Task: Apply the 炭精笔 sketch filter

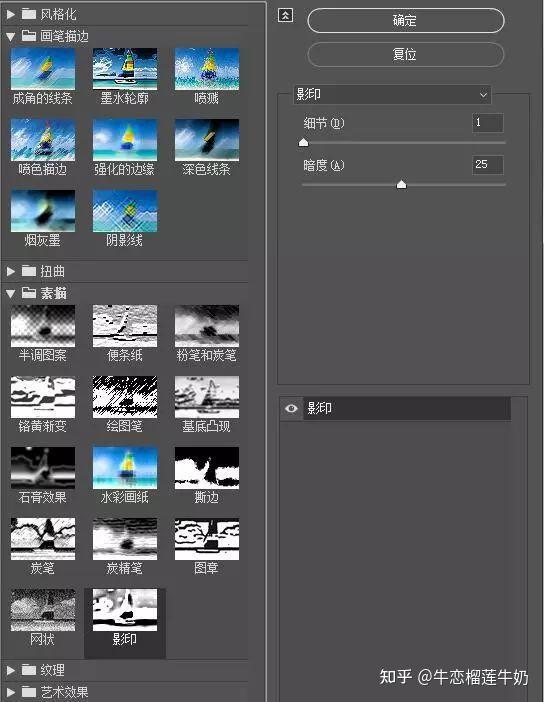Action: click(x=125, y=539)
